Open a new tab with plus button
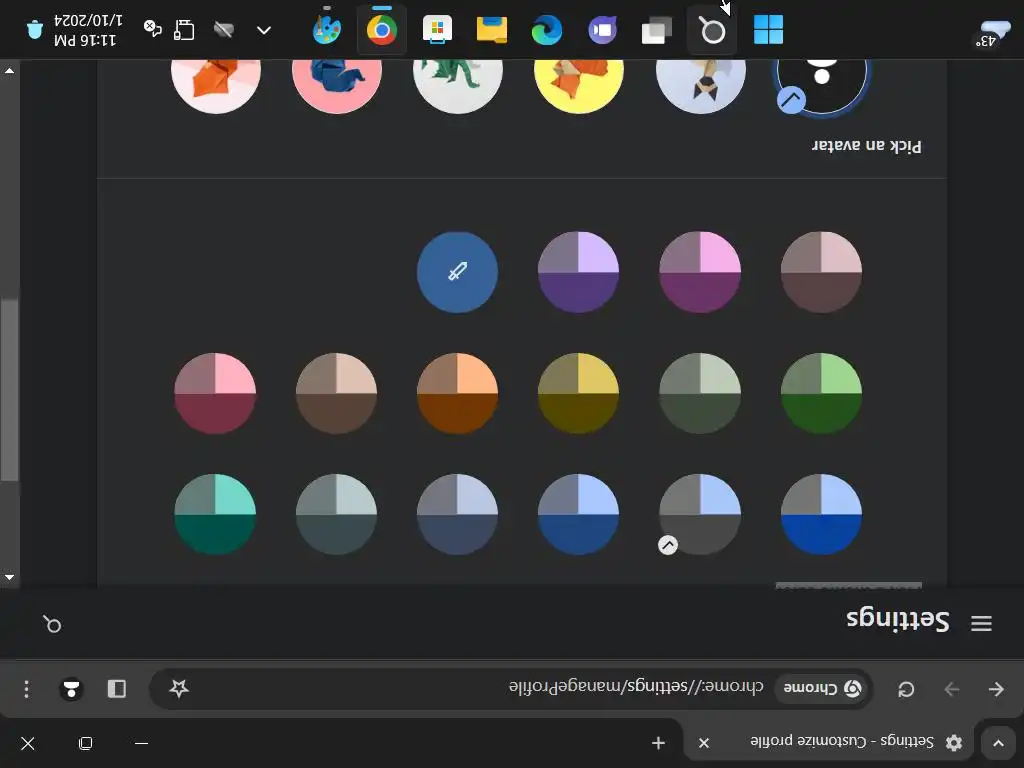This screenshot has height=768, width=1024. click(x=658, y=743)
